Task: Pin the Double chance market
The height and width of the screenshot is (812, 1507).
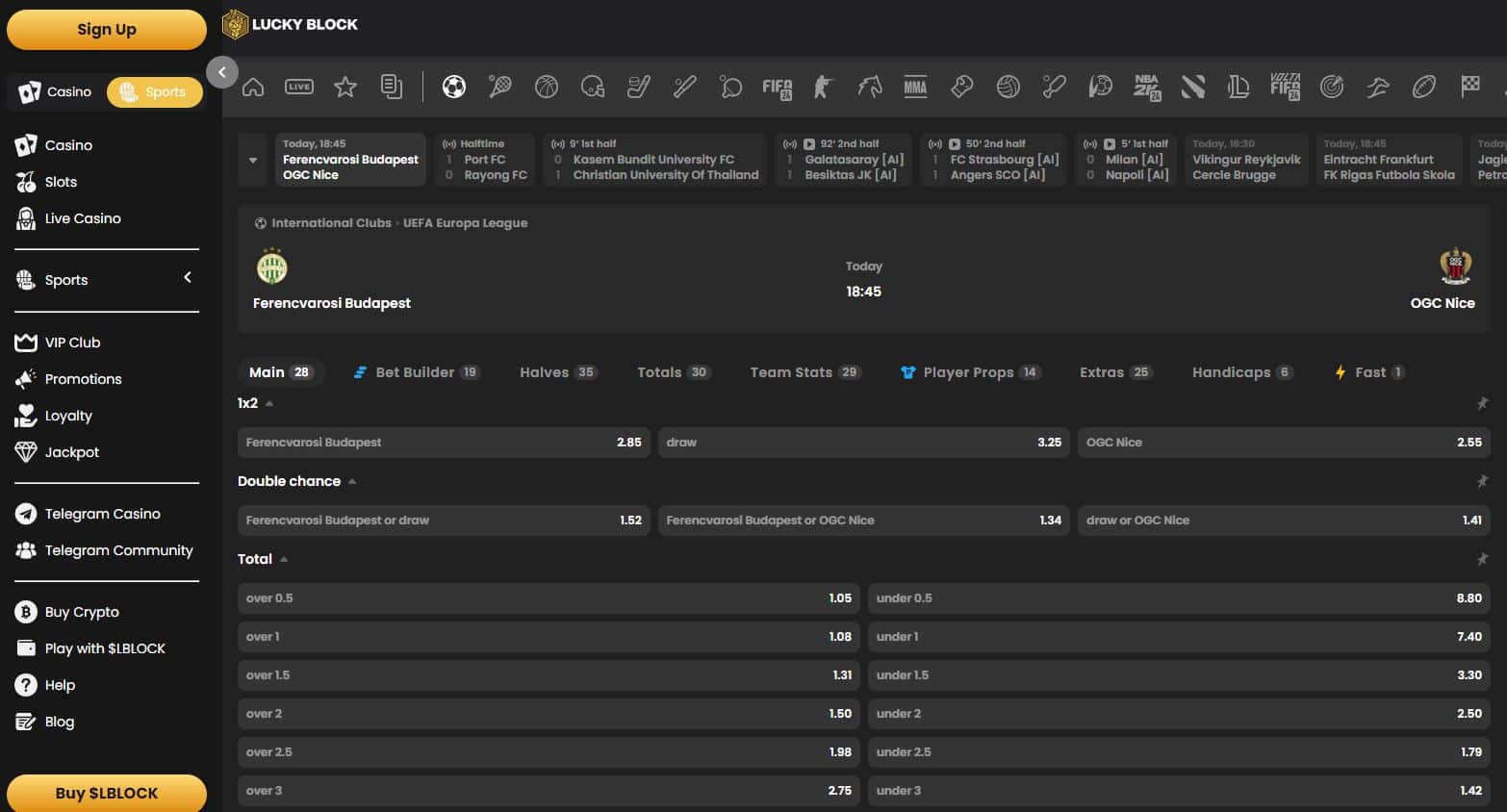Action: point(1482,481)
